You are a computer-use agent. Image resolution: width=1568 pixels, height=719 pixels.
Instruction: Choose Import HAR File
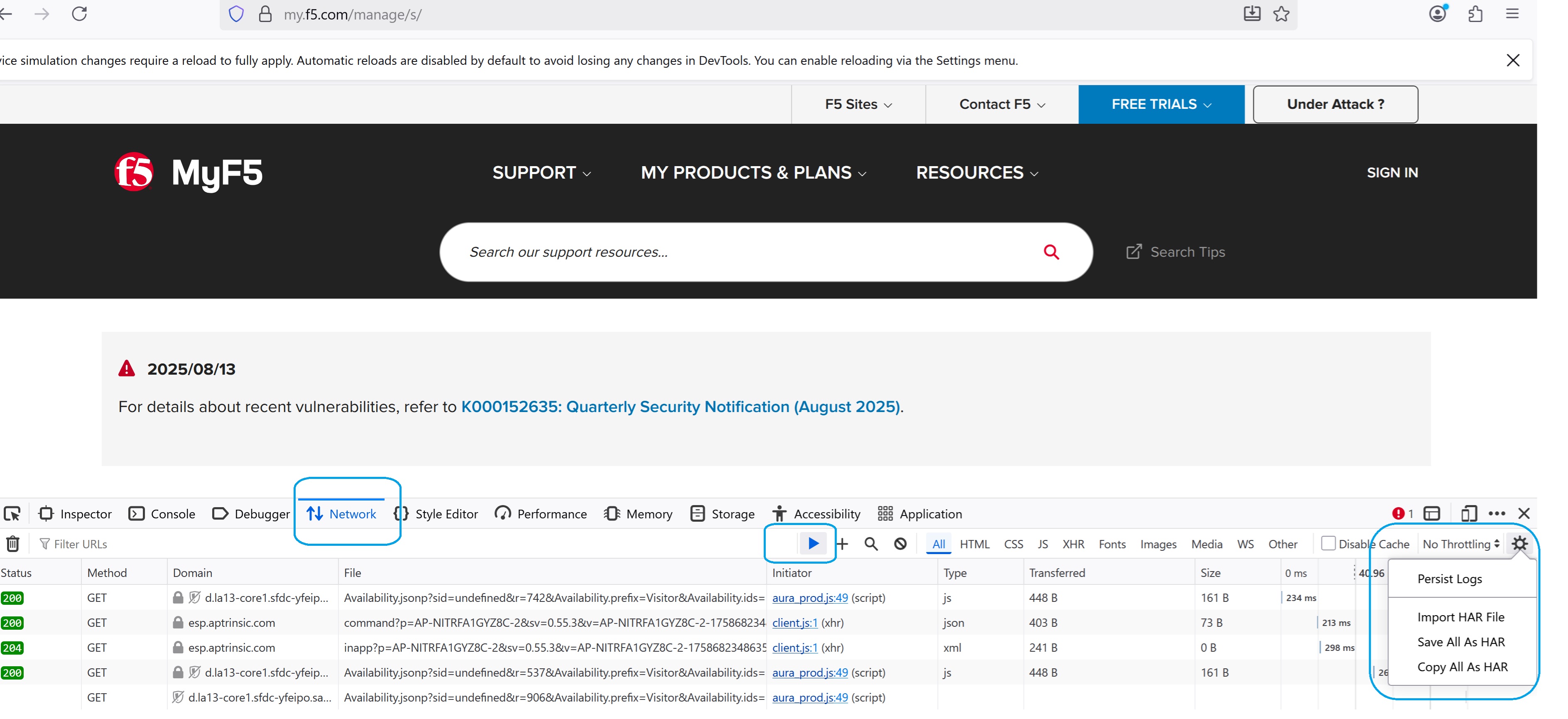coord(1461,617)
